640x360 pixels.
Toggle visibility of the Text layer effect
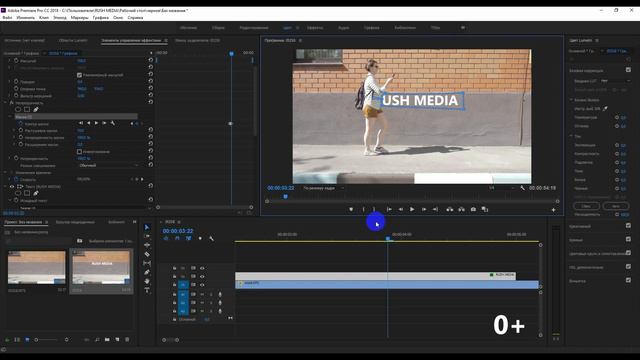(x=12, y=186)
